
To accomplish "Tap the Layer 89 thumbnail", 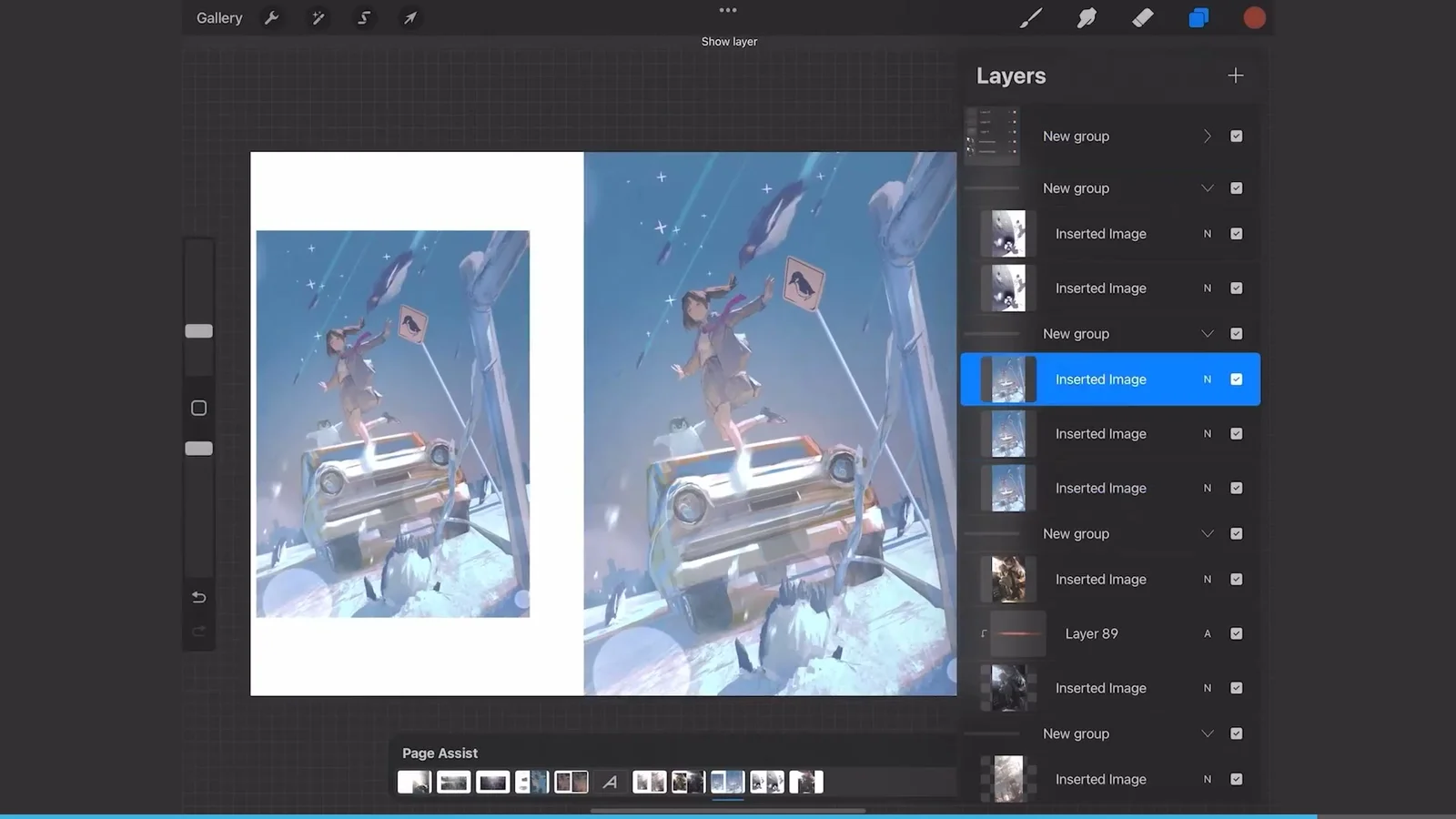I will [x=1017, y=634].
